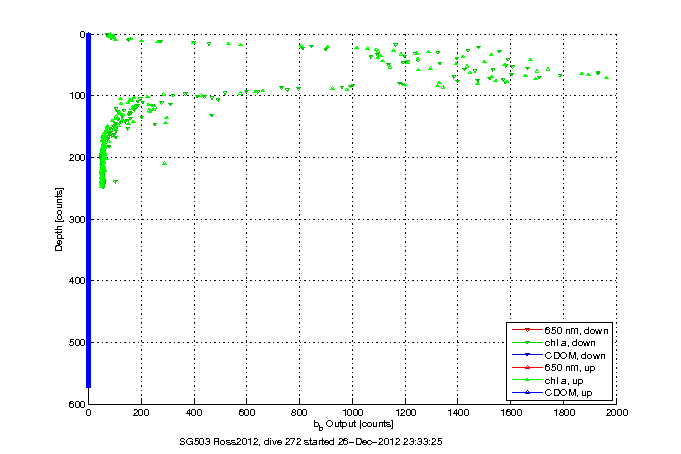This screenshot has height=454, width=681.
Task: Click the 'chl a, up' legend entry
Action: pos(548,381)
